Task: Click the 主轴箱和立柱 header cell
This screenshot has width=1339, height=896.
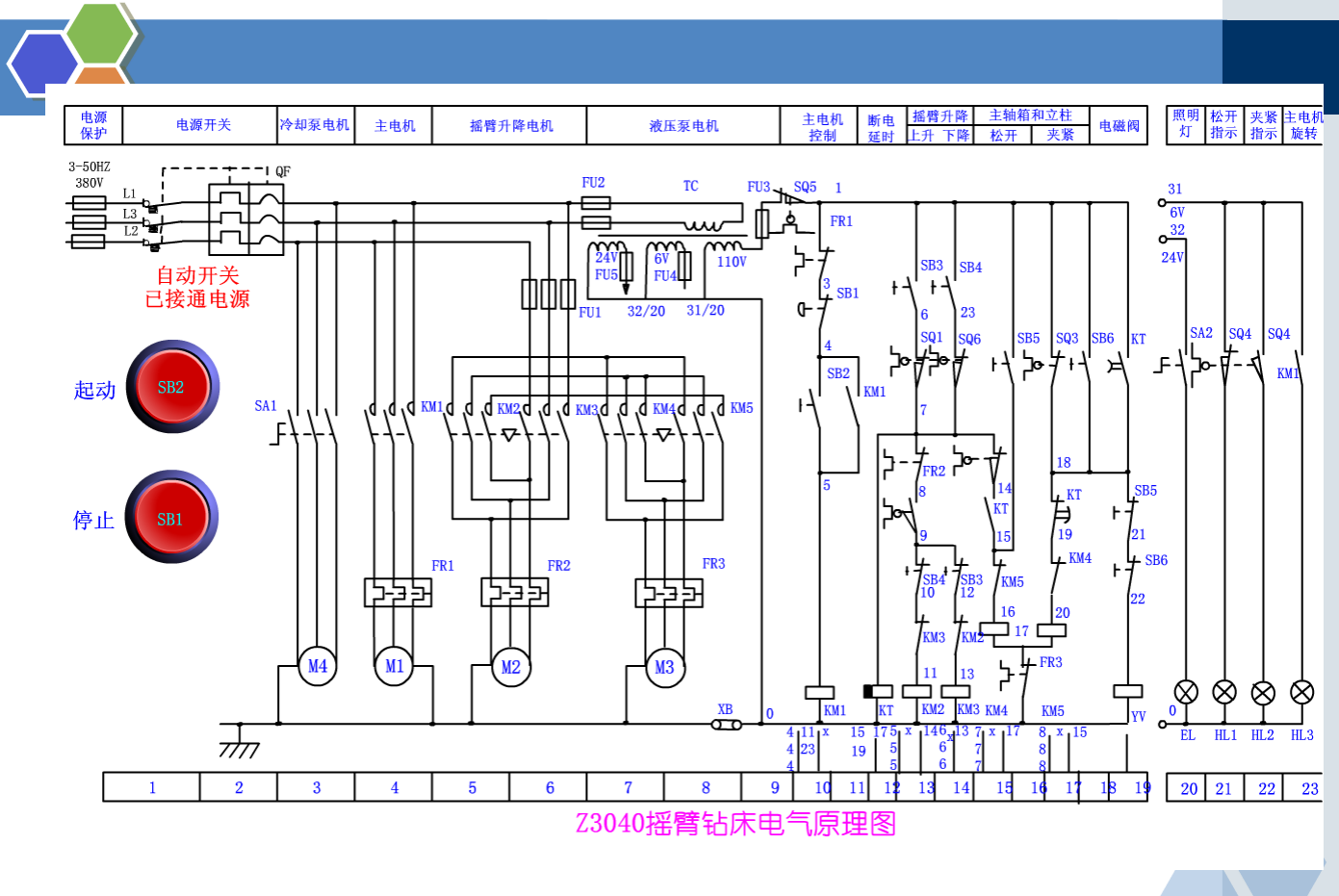Action: tap(1031, 115)
